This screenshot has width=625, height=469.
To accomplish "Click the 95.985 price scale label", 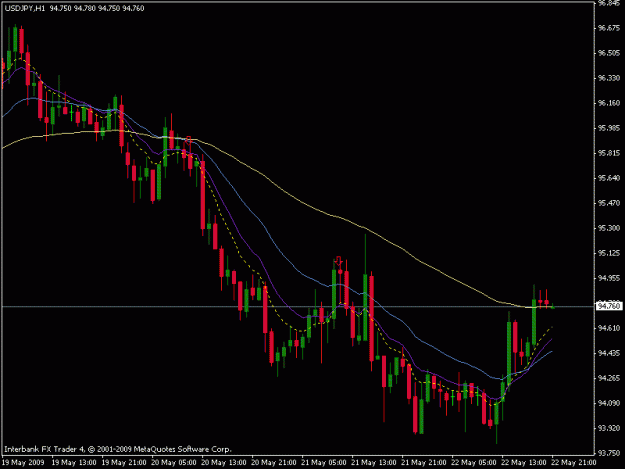I will pyautogui.click(x=609, y=128).
